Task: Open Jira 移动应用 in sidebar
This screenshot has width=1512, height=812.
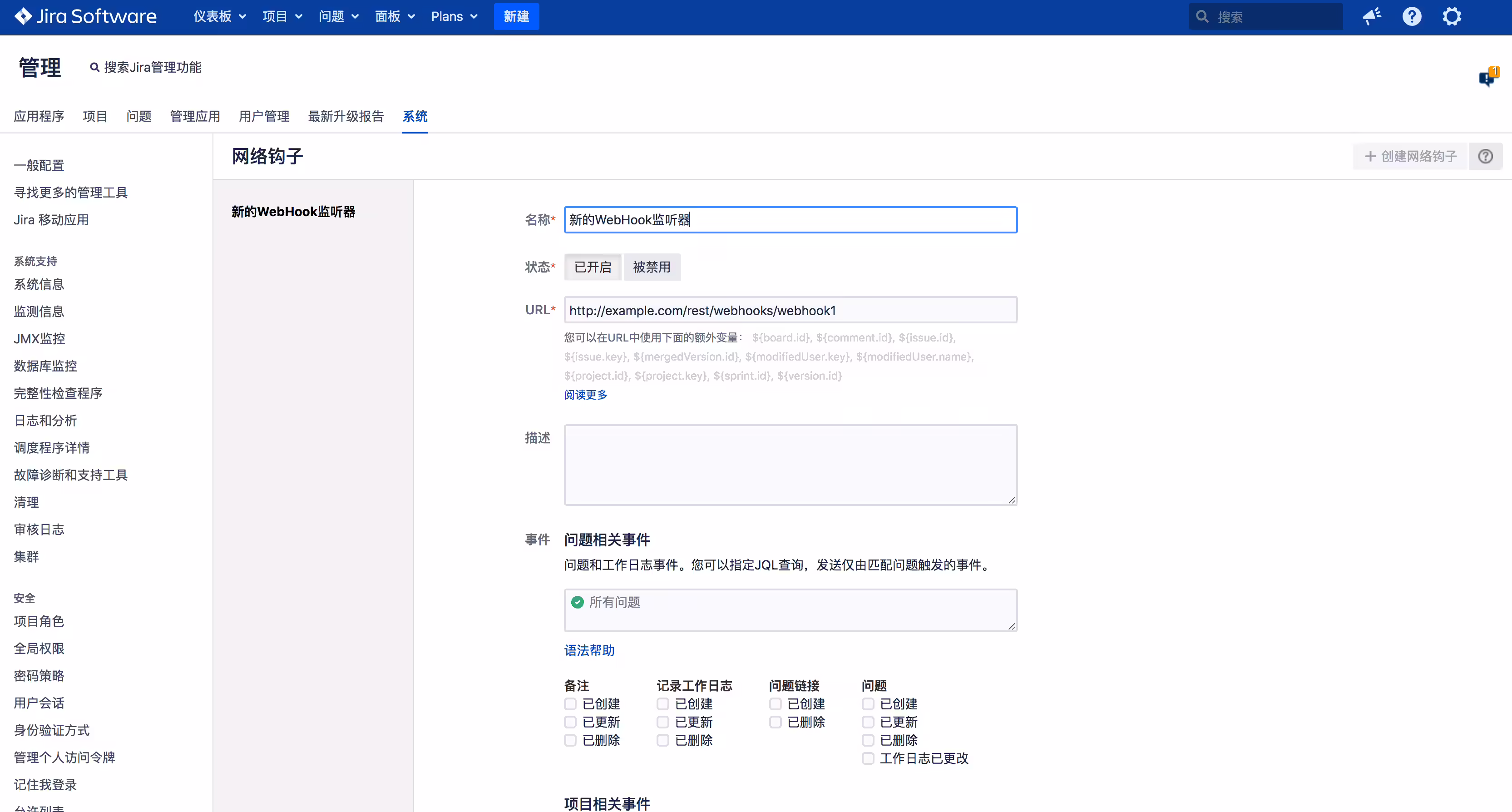Action: [51, 220]
